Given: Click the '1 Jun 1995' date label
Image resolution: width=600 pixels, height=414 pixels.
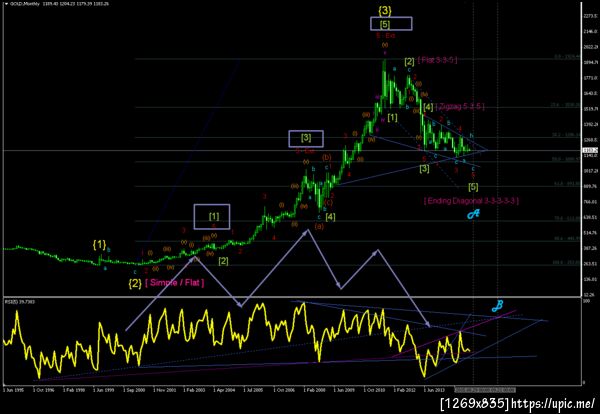Looking at the screenshot, I should (x=13, y=390).
